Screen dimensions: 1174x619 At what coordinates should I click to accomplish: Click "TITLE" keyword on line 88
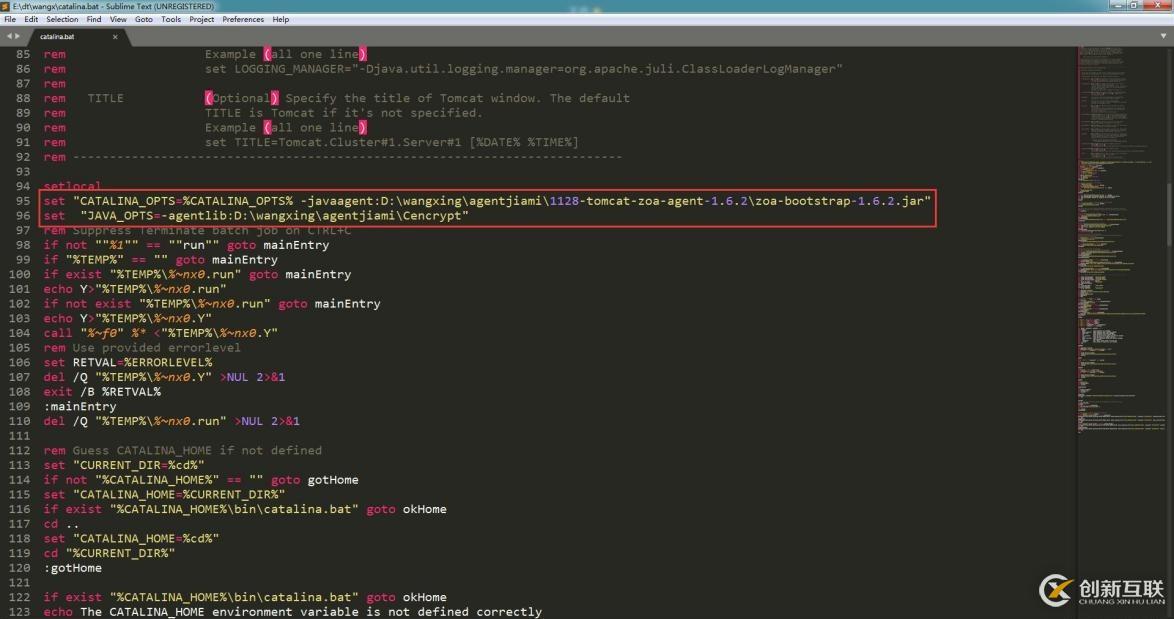click(106, 98)
